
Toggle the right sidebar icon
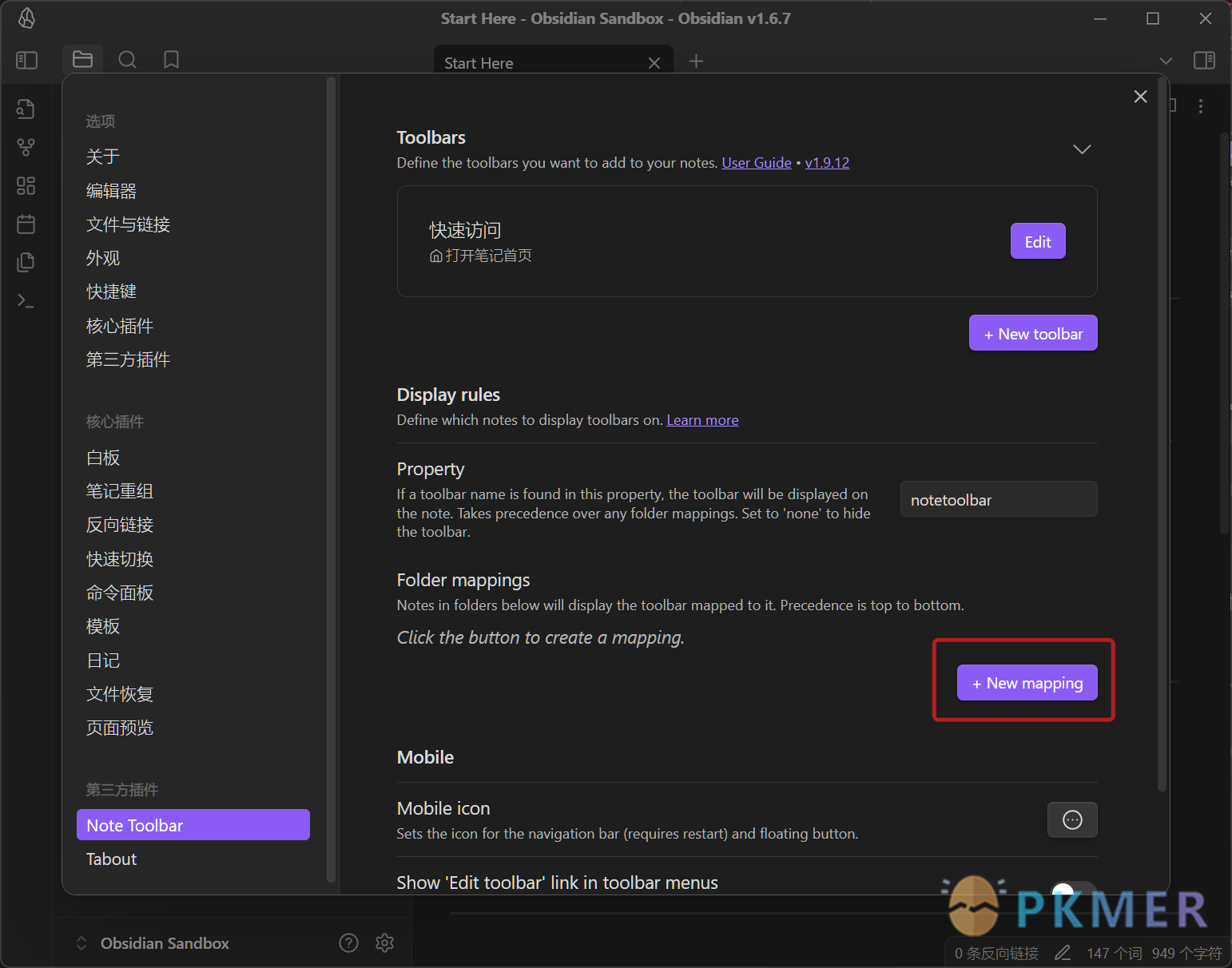pos(1204,60)
